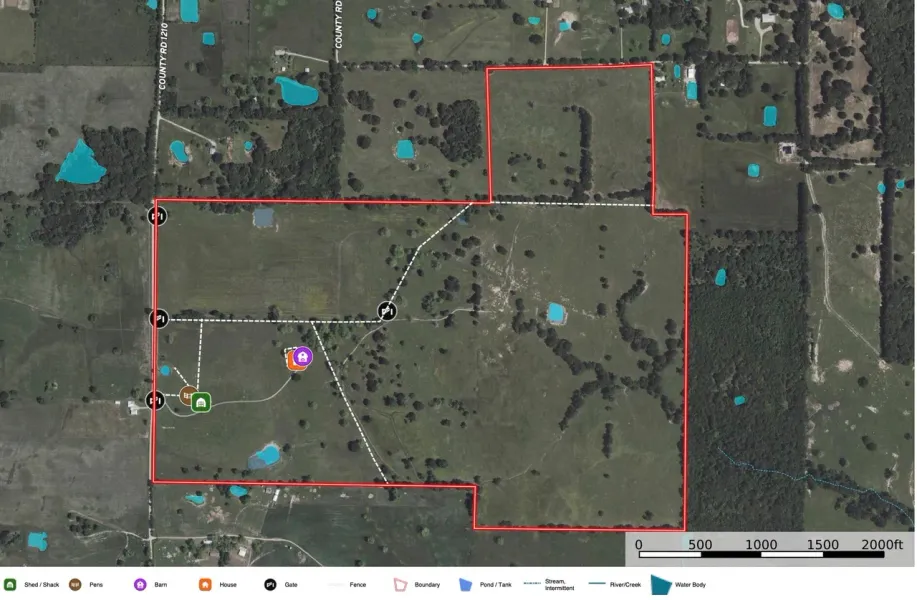Click the House icon in the legend
The height and width of the screenshot is (600, 917).
coord(205,585)
